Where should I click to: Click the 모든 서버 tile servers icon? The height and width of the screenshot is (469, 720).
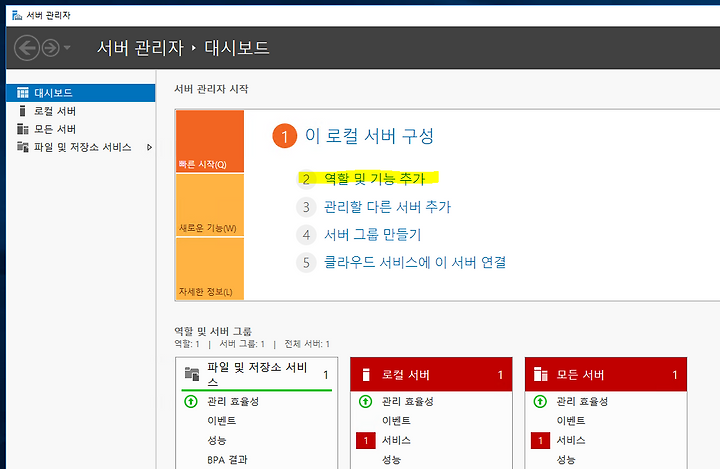541,375
